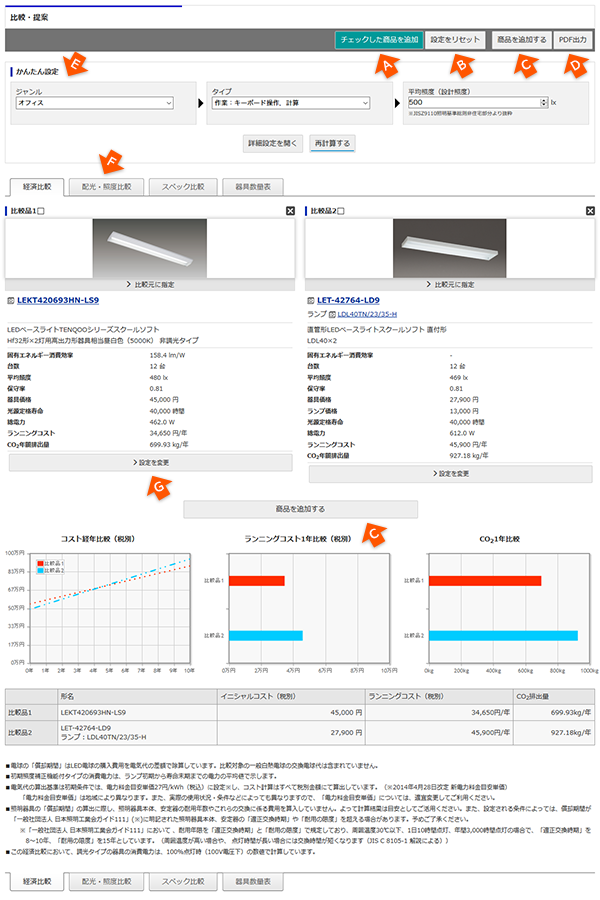Tick the 比較品1 checkbox

point(42,211)
